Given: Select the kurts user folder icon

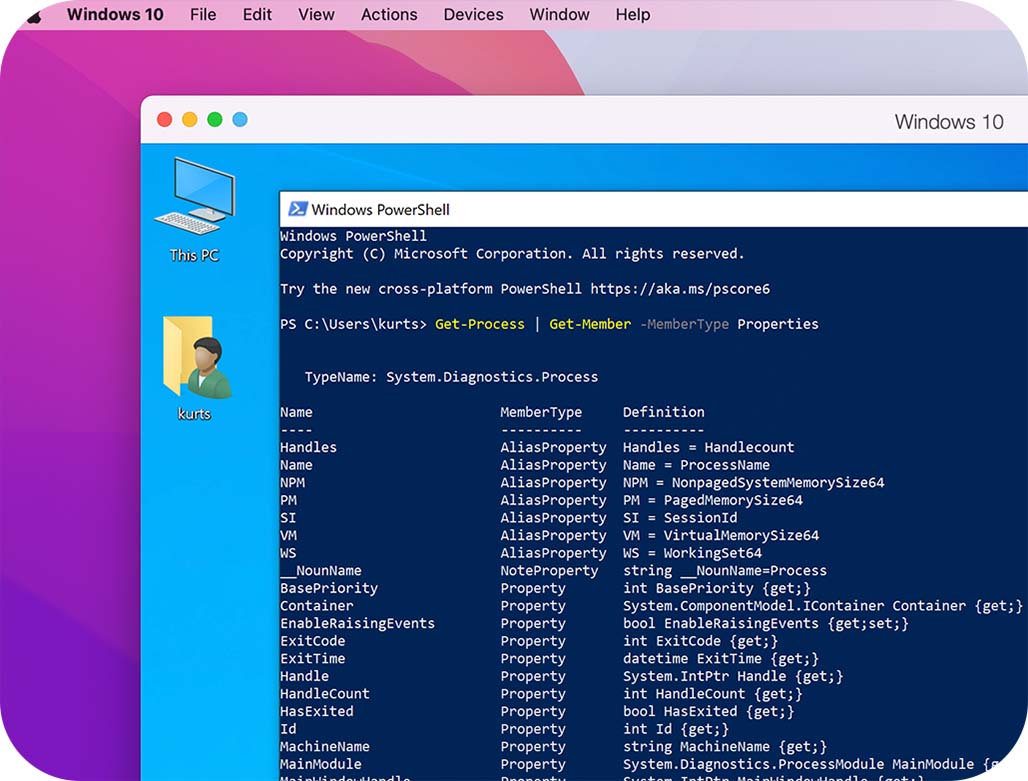Looking at the screenshot, I should click(x=195, y=369).
